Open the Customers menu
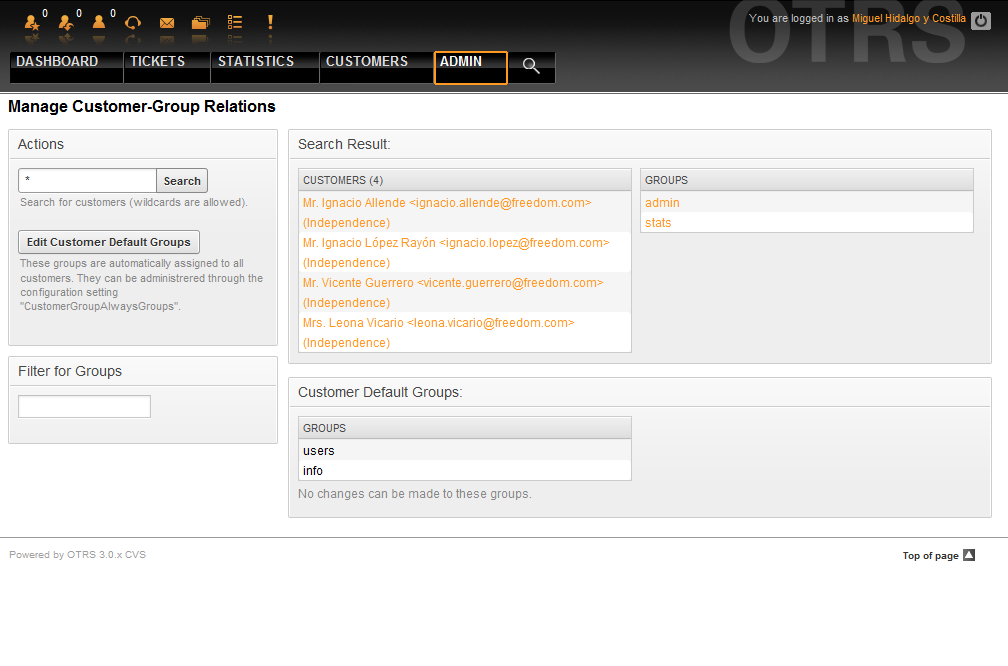 pos(367,62)
